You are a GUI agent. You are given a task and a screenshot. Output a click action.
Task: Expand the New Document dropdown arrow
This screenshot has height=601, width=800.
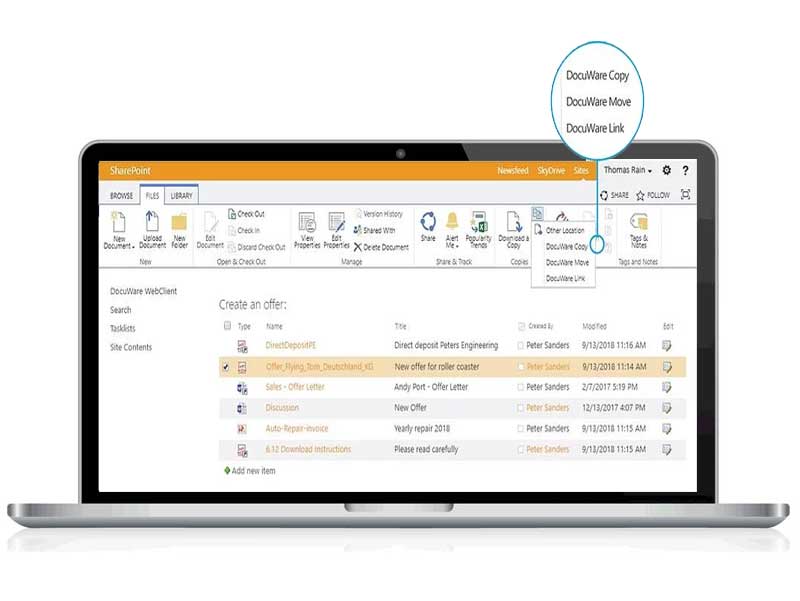(133, 247)
